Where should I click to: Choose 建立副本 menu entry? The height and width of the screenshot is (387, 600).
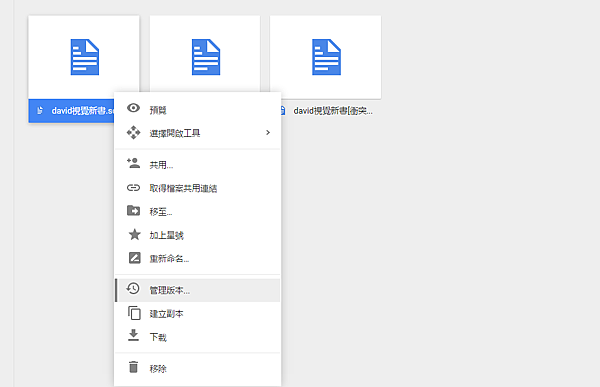coord(197,314)
